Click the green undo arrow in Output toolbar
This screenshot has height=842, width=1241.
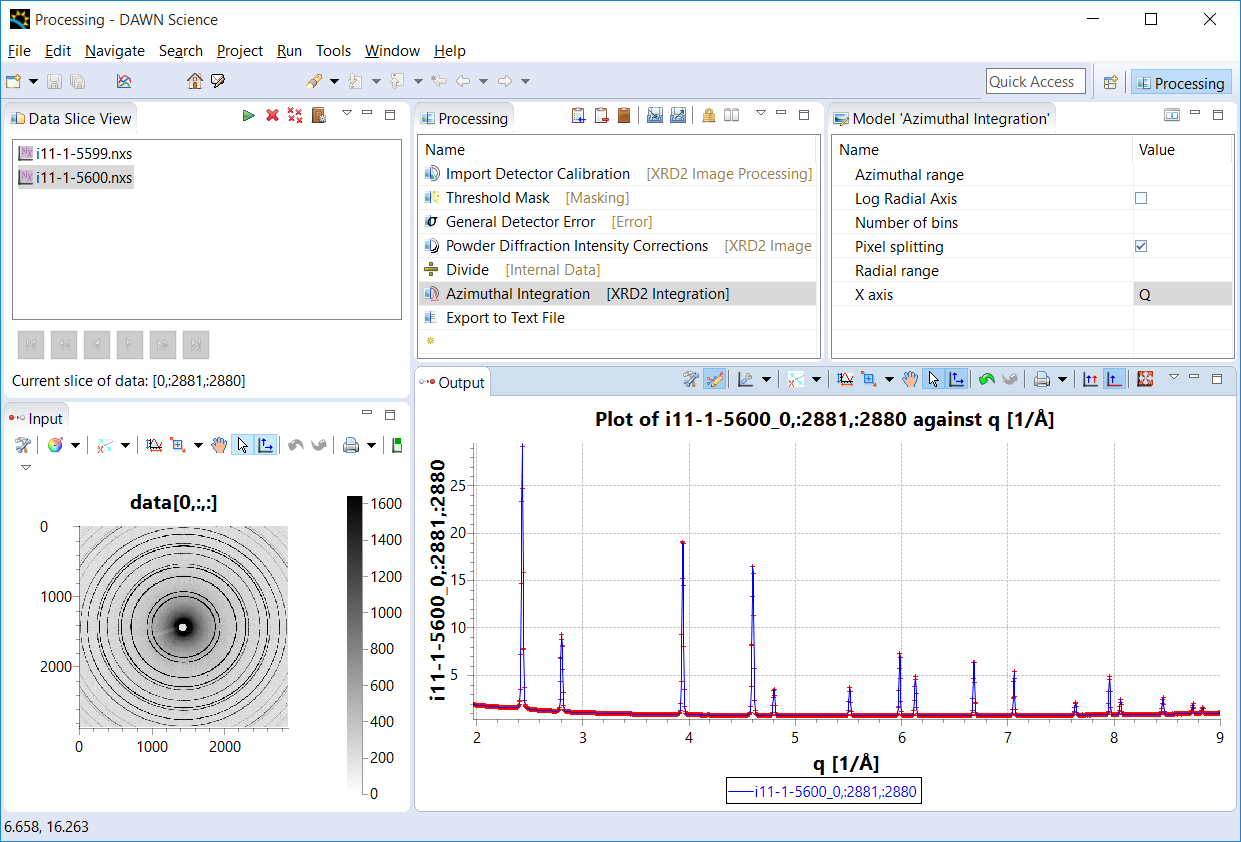[986, 380]
